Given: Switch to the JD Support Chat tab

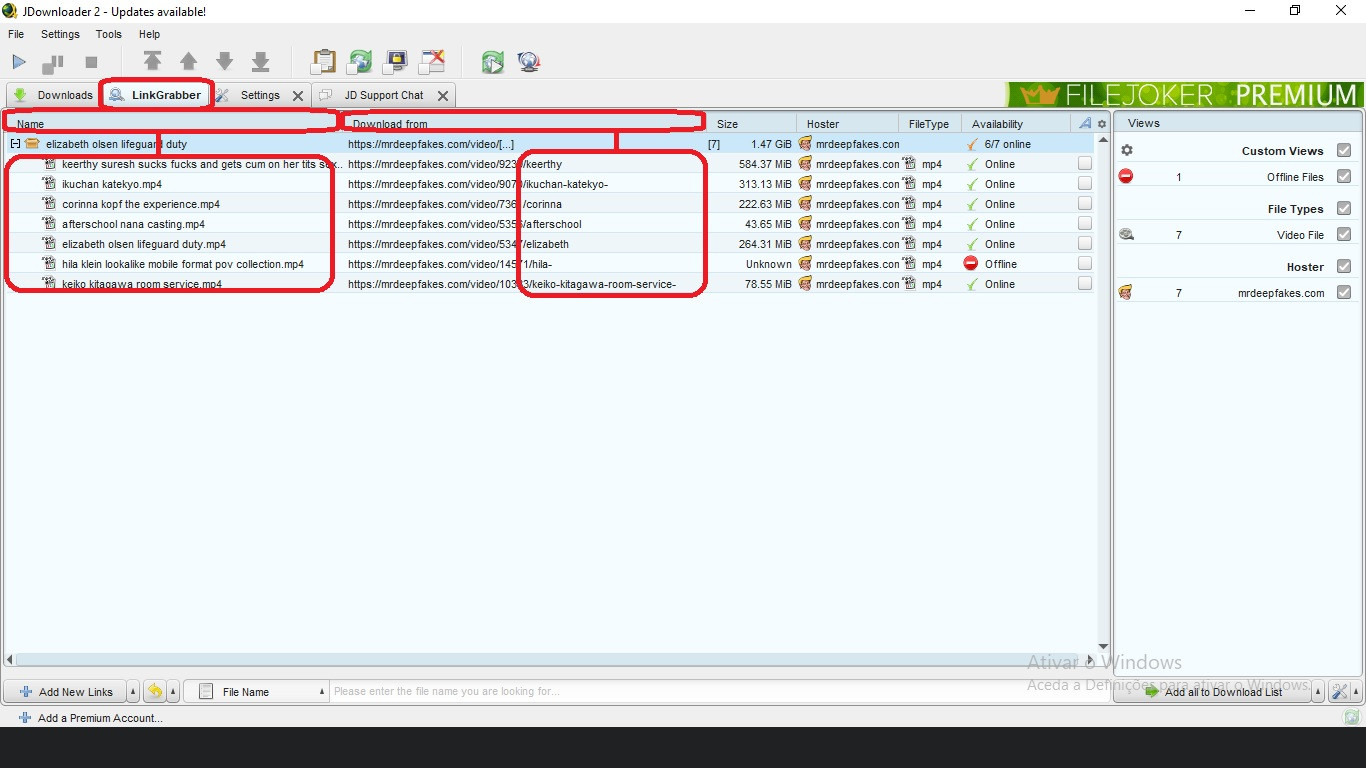Looking at the screenshot, I should 383,95.
